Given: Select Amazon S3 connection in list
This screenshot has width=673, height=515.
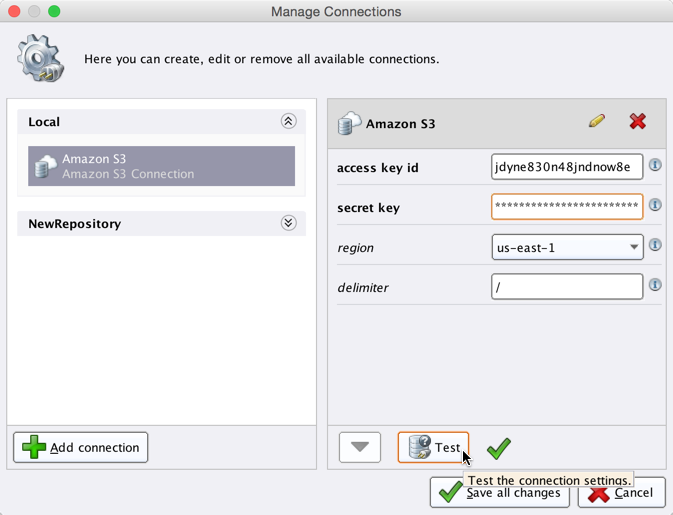Looking at the screenshot, I should click(x=161, y=166).
